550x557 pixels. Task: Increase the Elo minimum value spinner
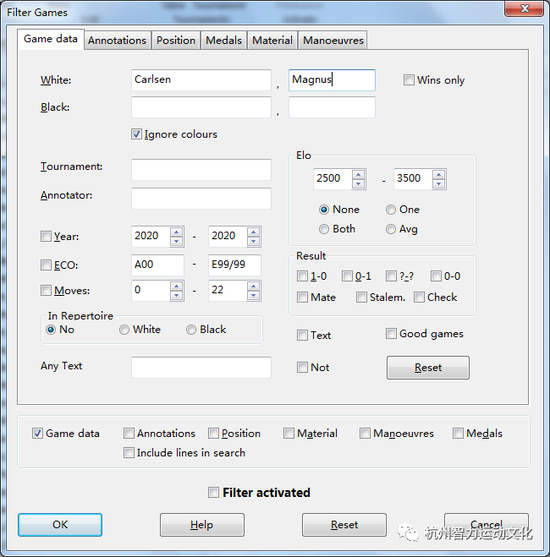pyautogui.click(x=358, y=174)
